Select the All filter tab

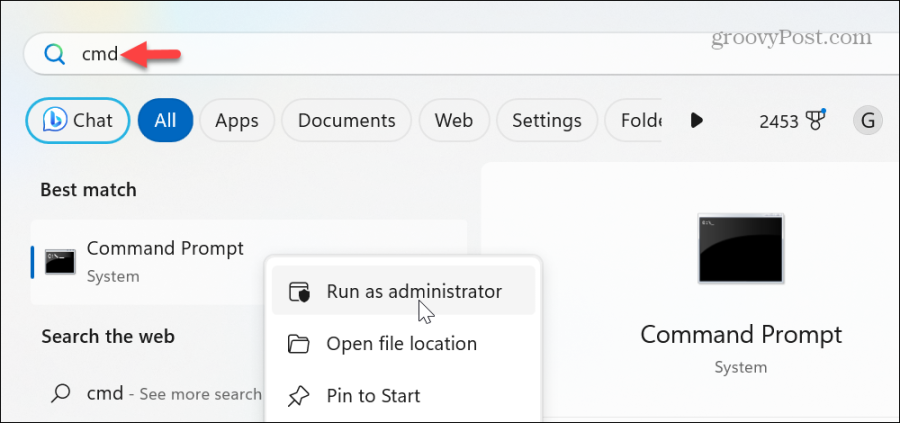pos(165,121)
